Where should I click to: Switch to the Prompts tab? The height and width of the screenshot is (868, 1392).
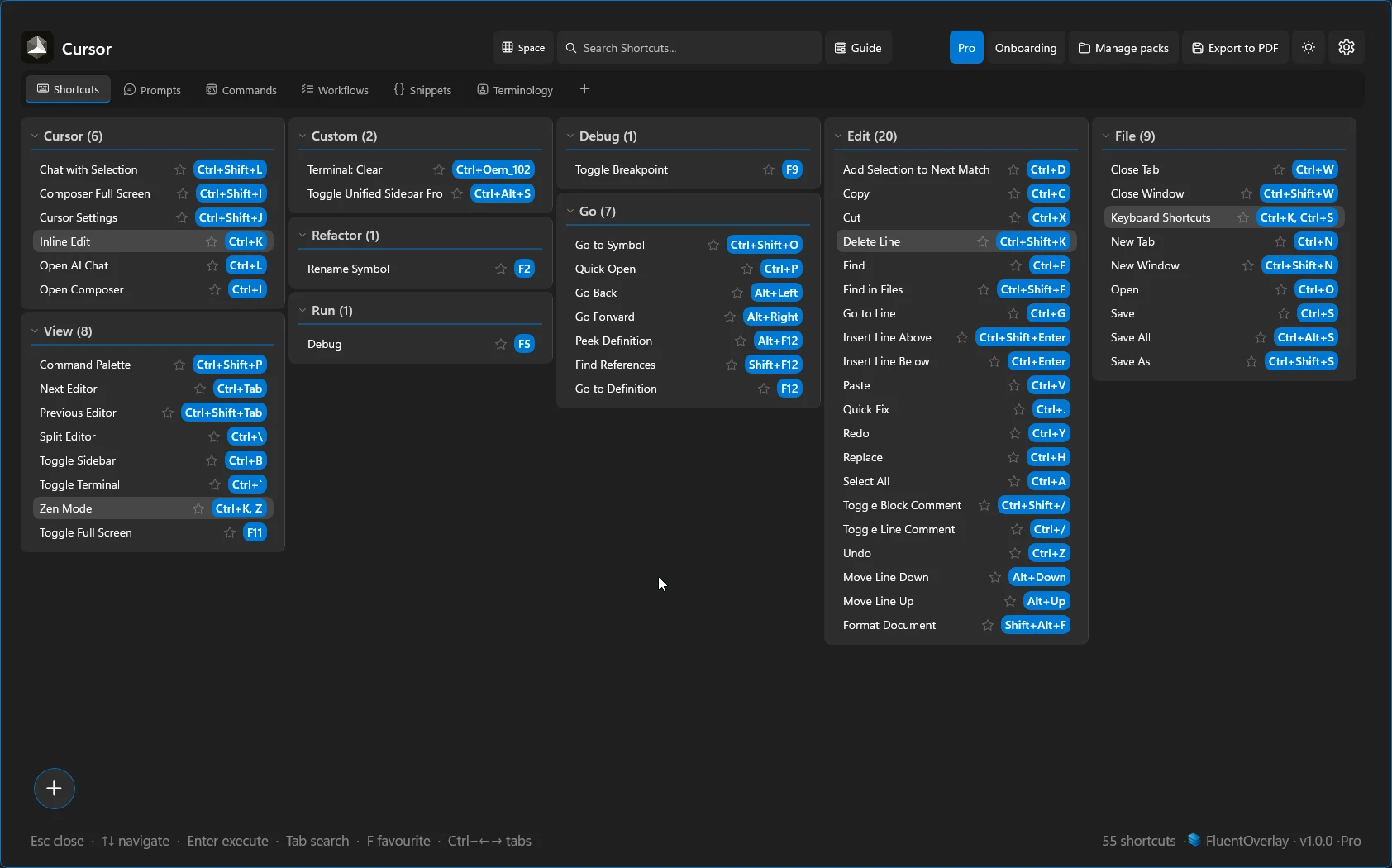coord(153,89)
